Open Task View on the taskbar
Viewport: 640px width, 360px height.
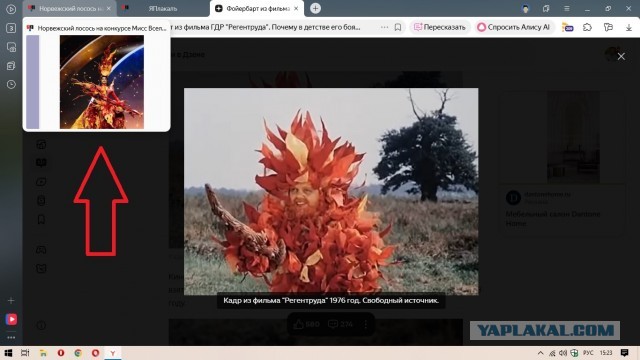(x=25, y=353)
